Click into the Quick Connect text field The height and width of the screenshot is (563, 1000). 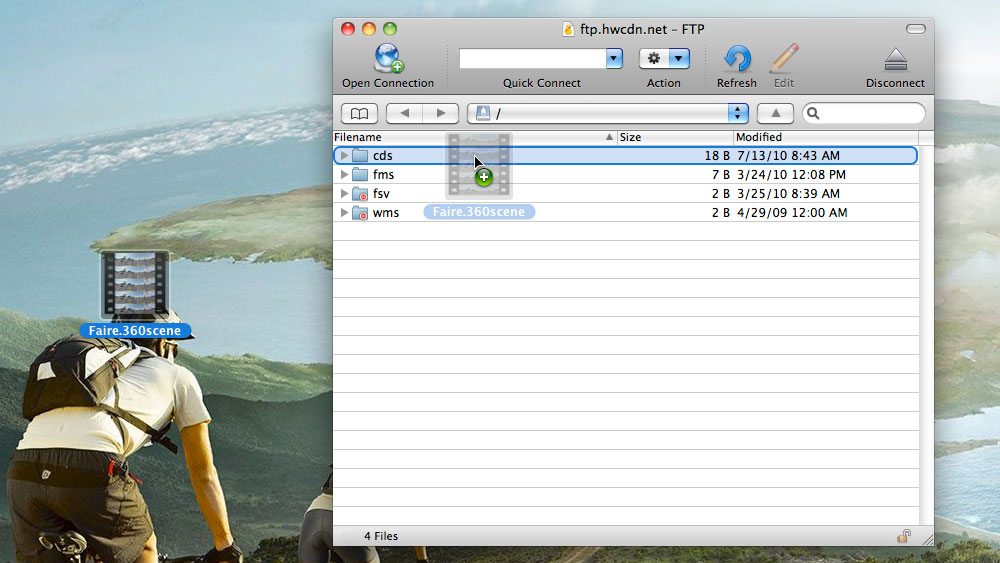[x=533, y=59]
